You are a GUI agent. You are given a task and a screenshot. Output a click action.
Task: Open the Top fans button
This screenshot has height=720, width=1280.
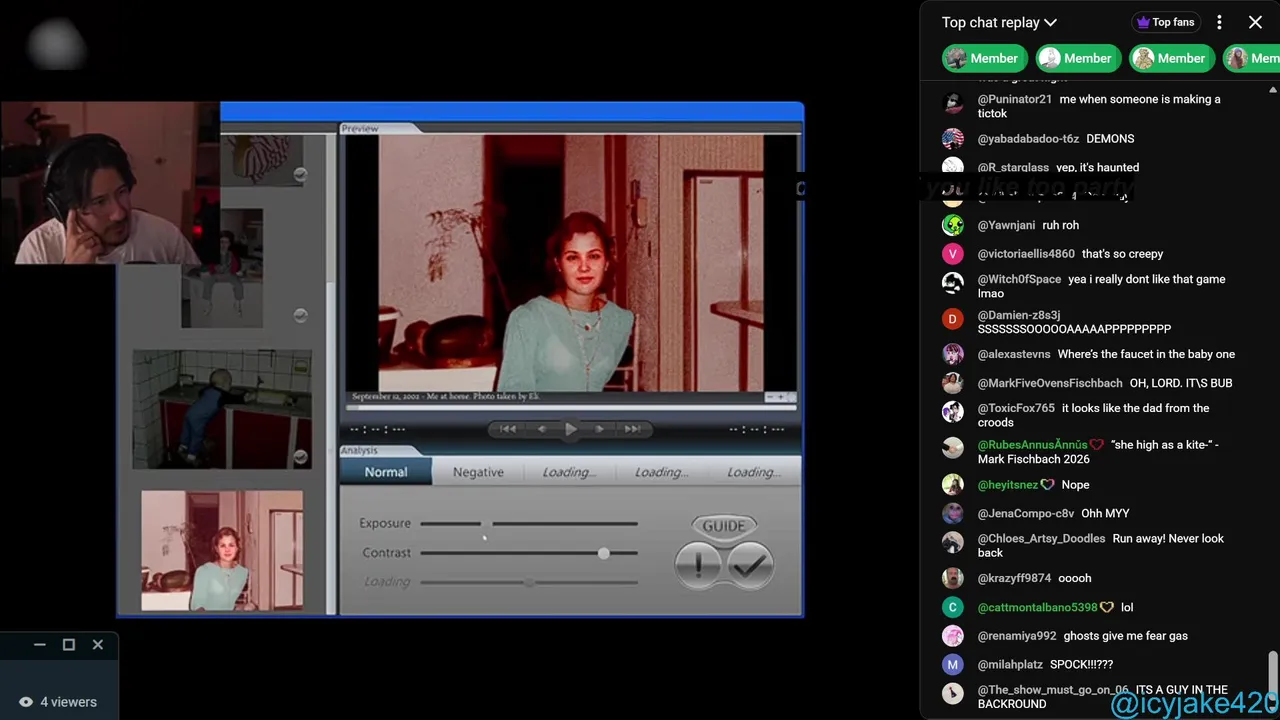click(1165, 22)
